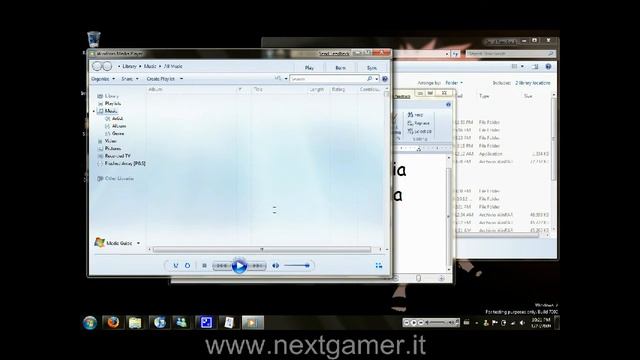640x360 pixels.
Task: Expand the Create Playlist dropdown arrow
Action: coord(181,79)
